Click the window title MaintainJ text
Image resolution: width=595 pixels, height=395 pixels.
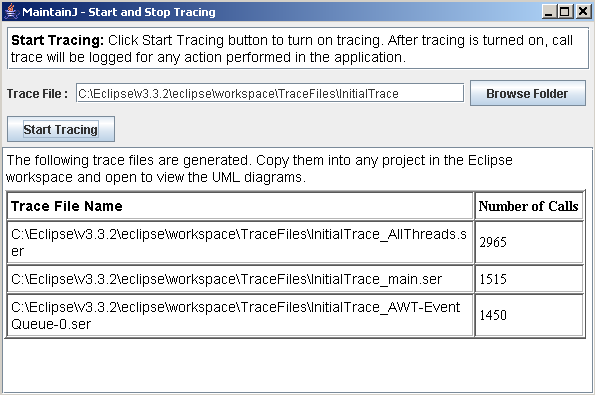[x=119, y=12]
